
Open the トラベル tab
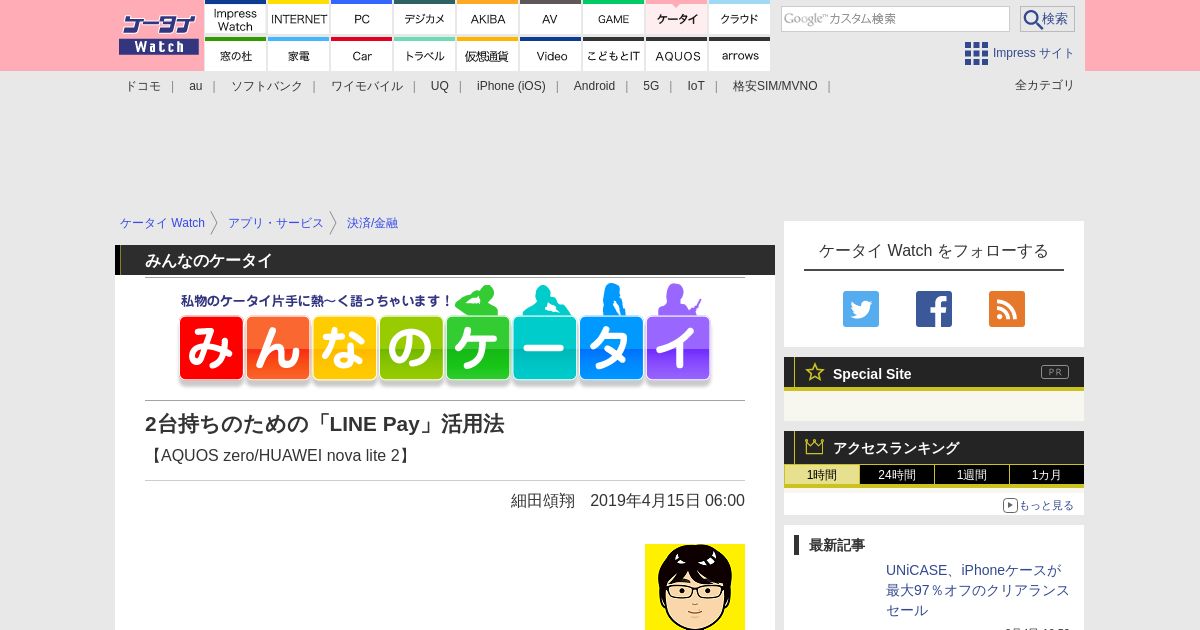(425, 54)
